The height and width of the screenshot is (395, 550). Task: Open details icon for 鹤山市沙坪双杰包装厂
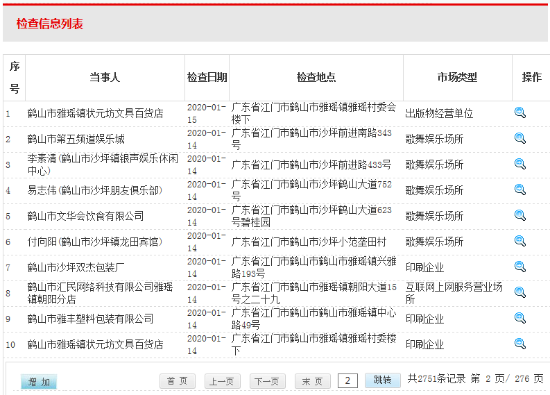520,267
